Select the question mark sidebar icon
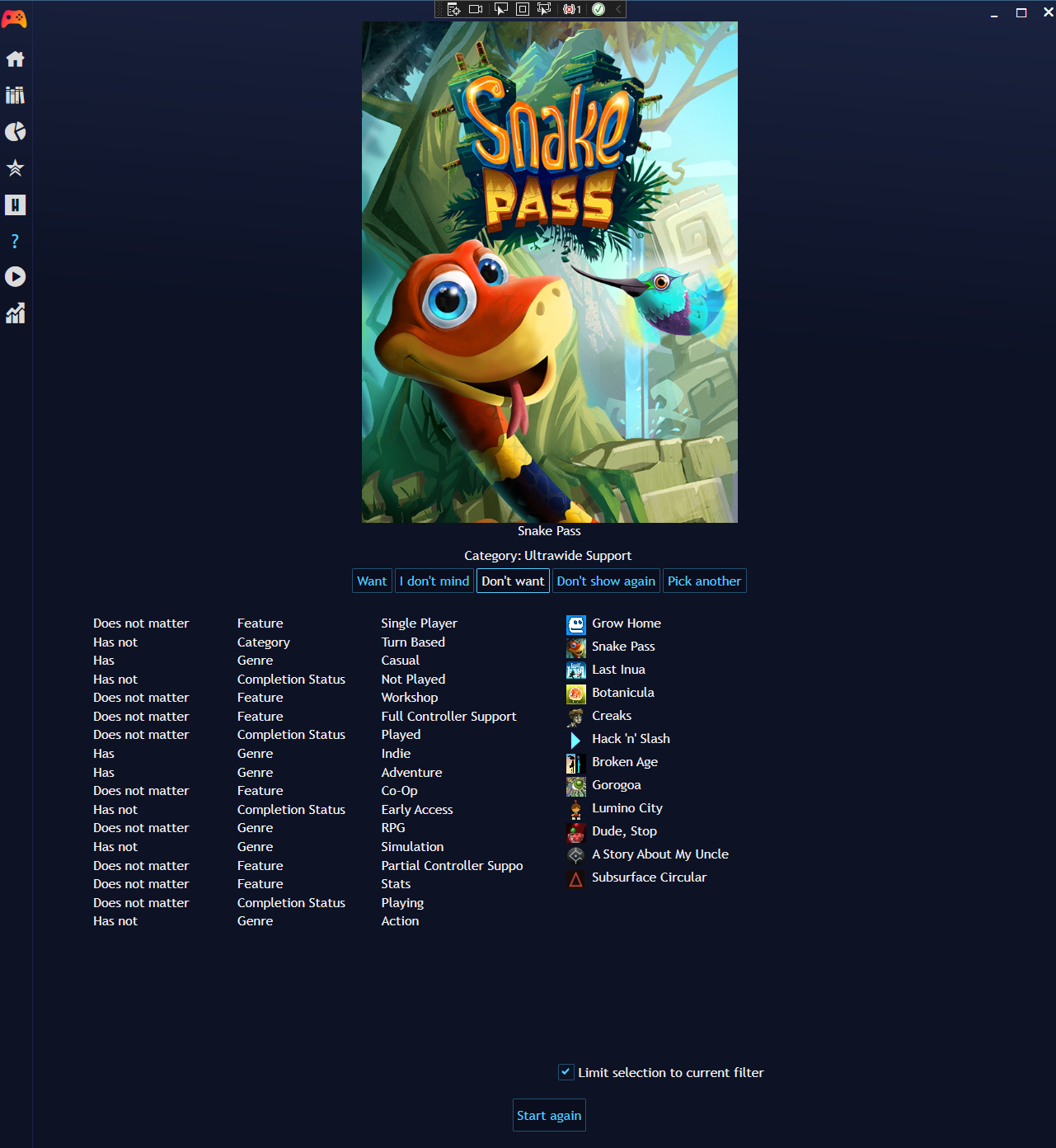Screen dimensions: 1056x1148 [x=15, y=241]
